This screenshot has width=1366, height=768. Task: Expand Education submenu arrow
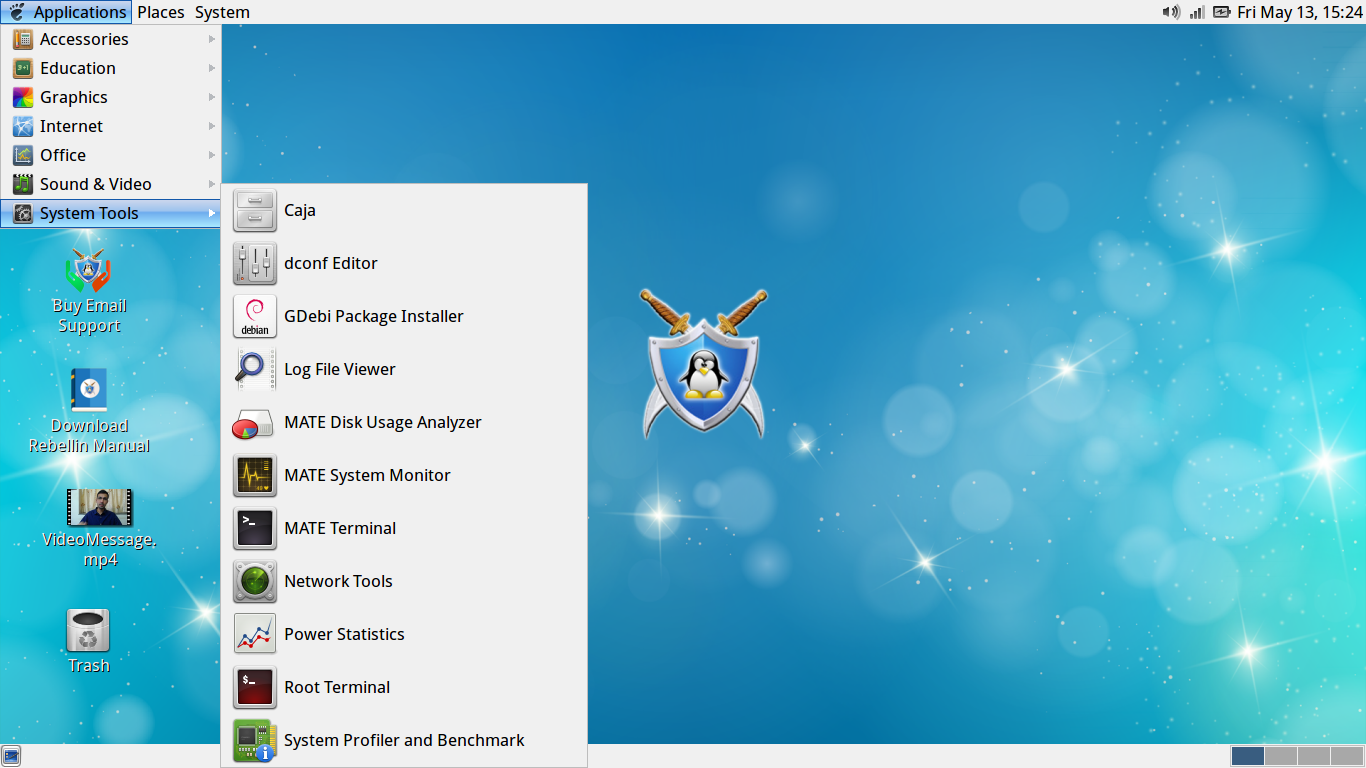212,69
